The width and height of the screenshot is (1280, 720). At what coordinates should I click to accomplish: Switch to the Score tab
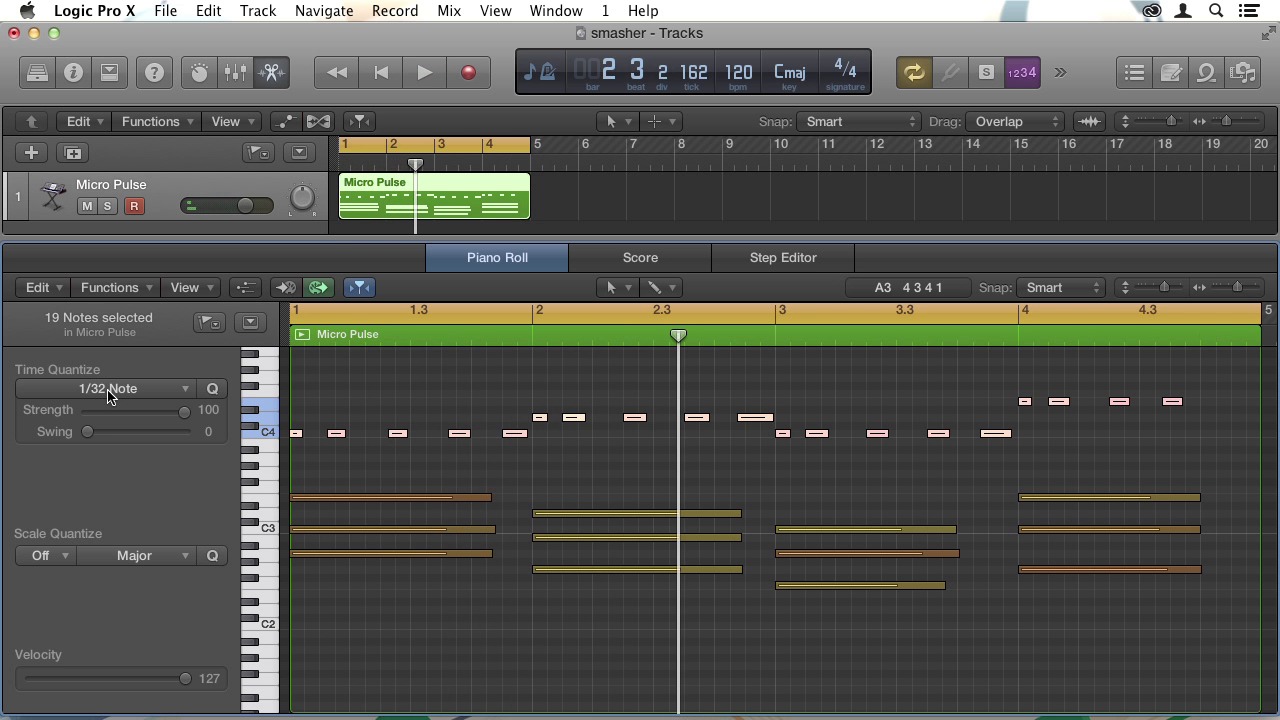[x=640, y=258]
